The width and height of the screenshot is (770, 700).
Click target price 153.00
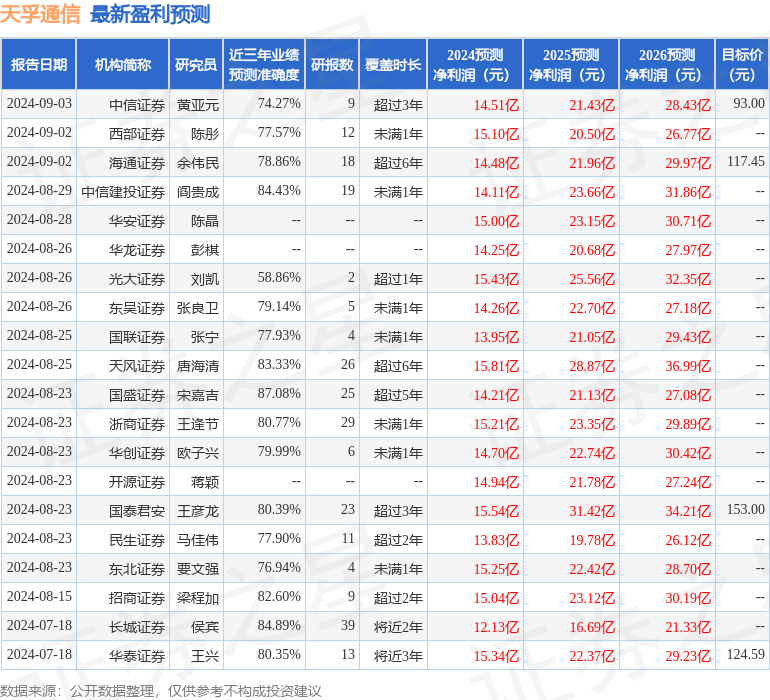pos(746,509)
